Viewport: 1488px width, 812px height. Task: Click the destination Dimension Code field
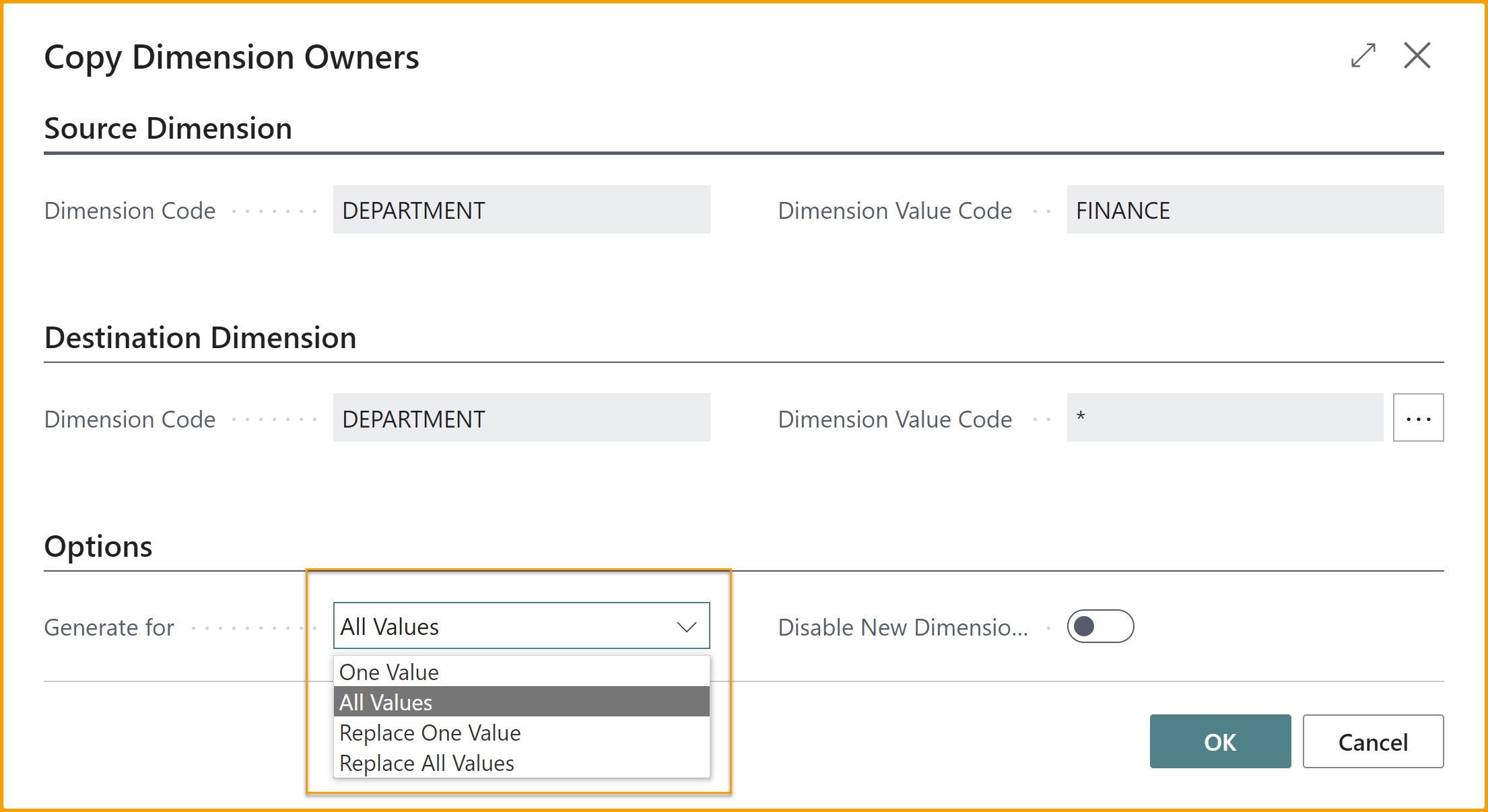coord(521,418)
